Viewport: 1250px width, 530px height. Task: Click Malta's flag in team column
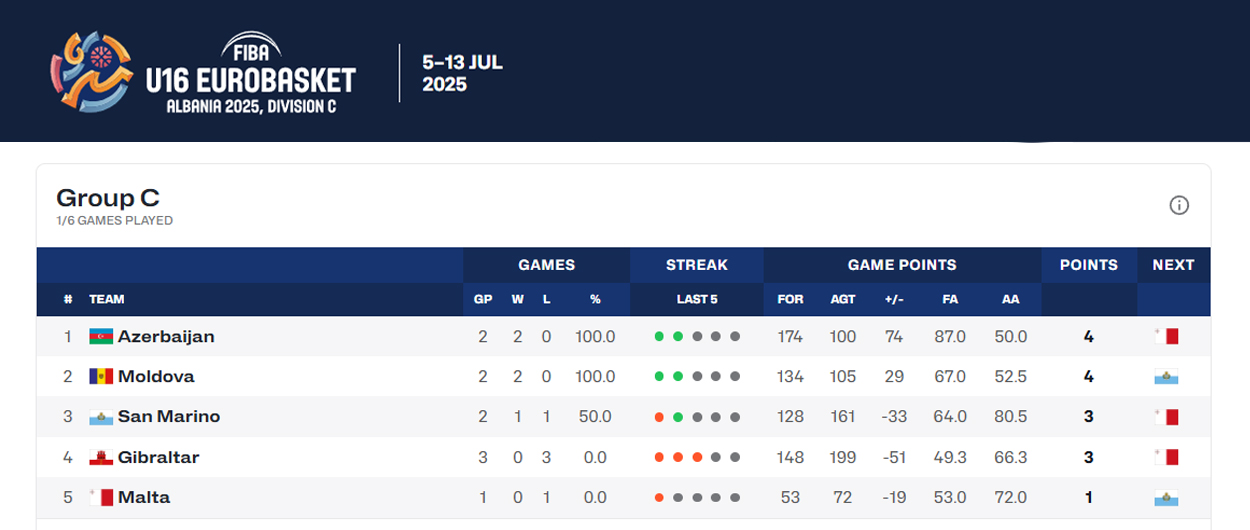[101, 497]
